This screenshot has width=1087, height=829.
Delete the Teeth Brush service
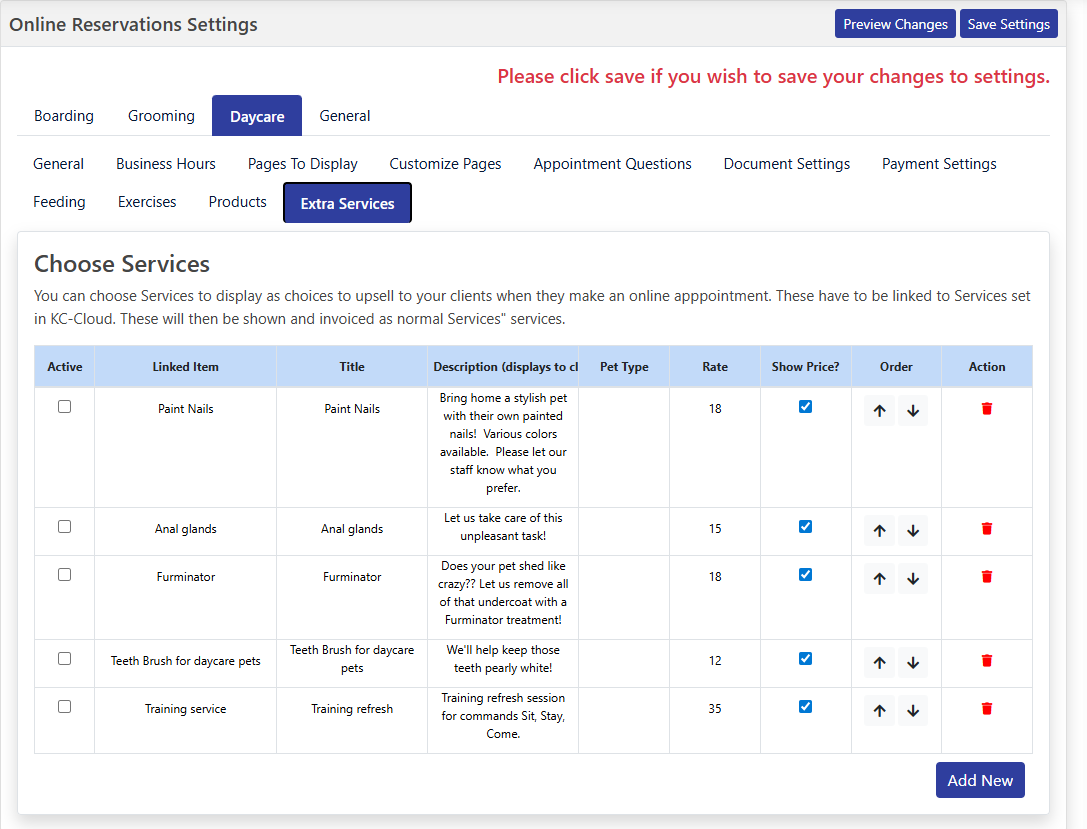click(986, 661)
